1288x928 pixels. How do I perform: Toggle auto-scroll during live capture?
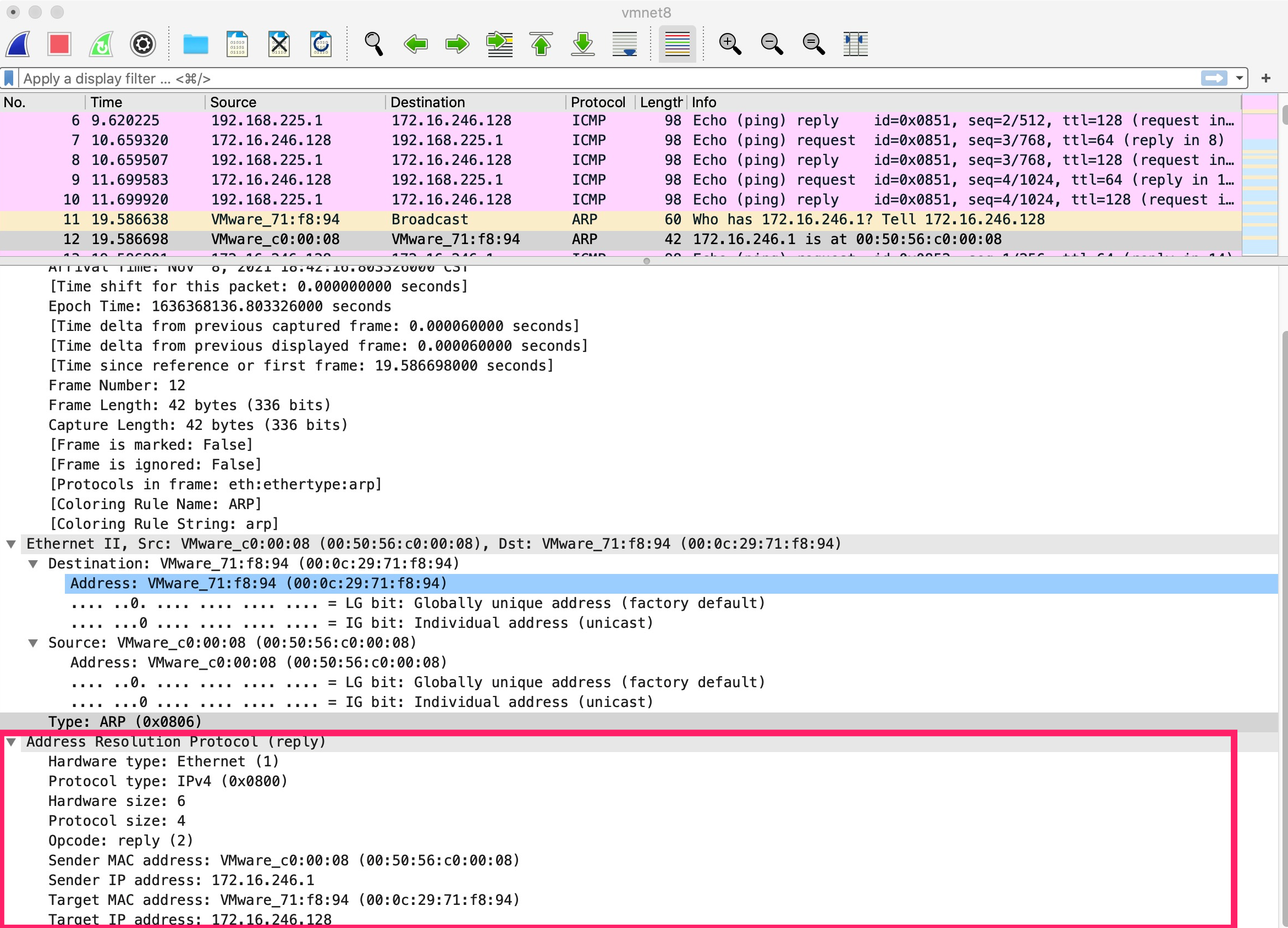tap(625, 43)
